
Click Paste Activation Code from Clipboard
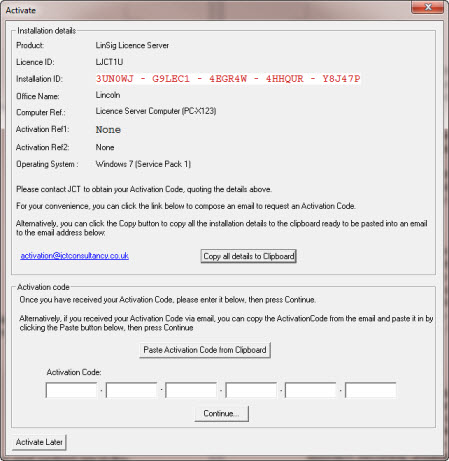coord(205,350)
